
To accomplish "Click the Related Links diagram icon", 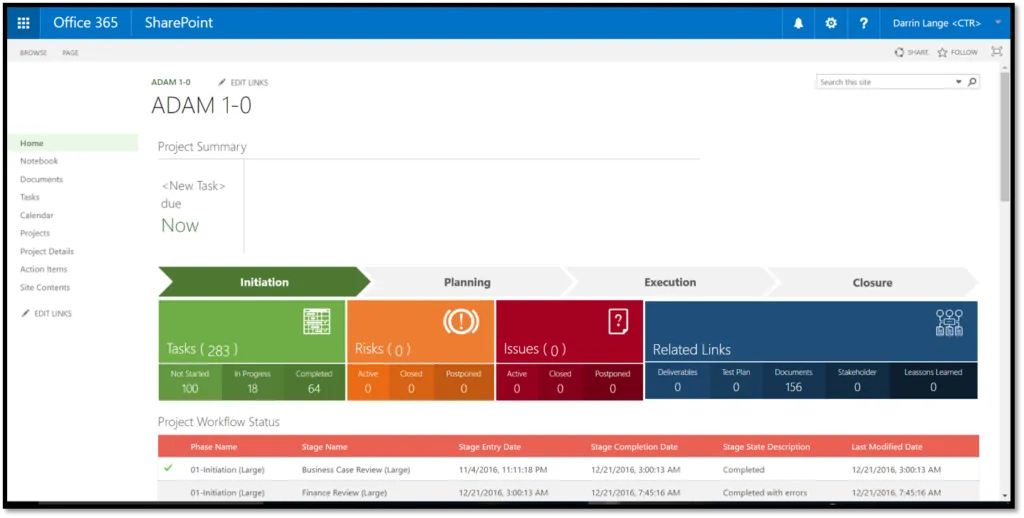I will 949,323.
